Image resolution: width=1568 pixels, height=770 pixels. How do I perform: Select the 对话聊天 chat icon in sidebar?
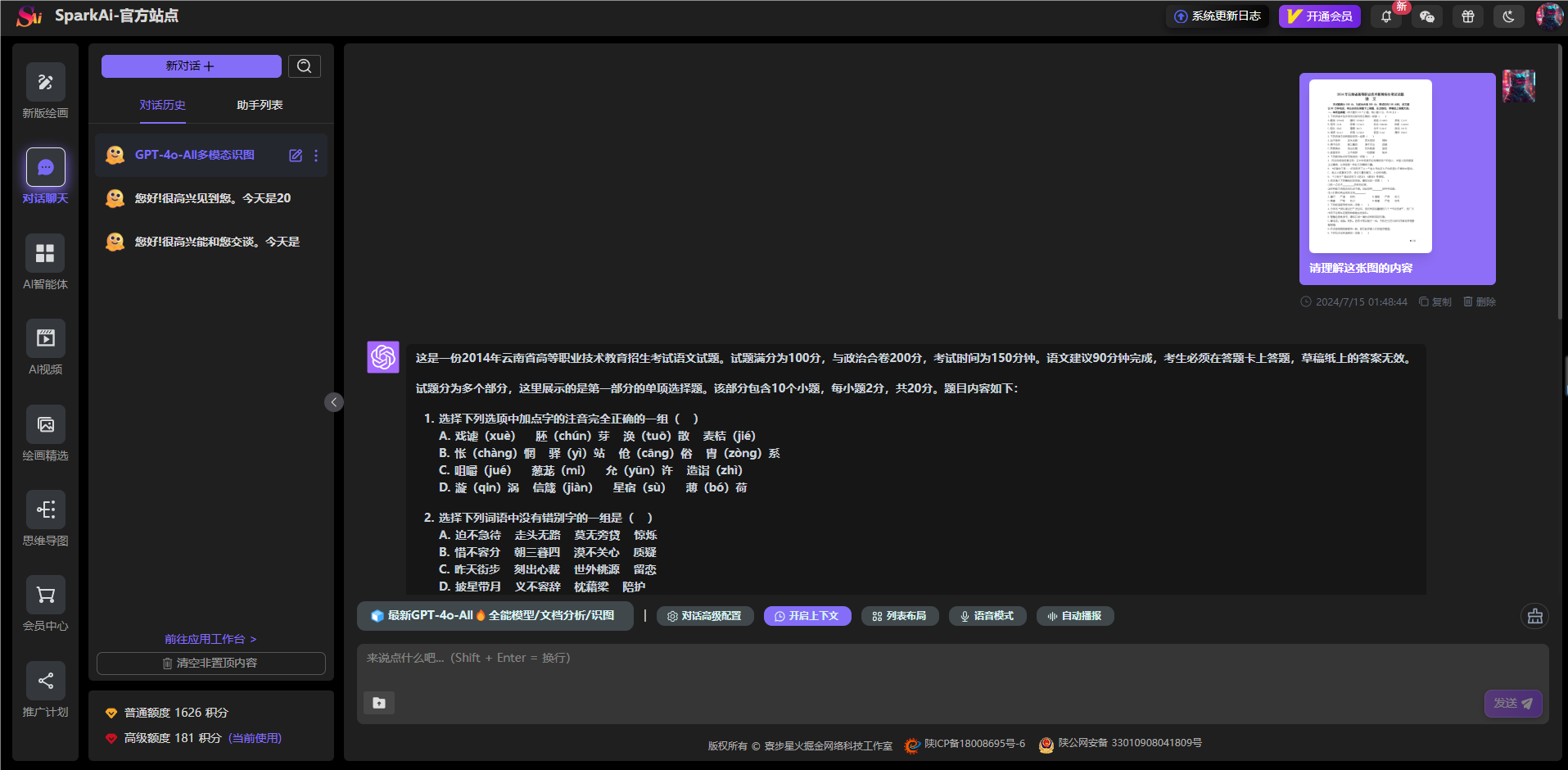(x=46, y=167)
